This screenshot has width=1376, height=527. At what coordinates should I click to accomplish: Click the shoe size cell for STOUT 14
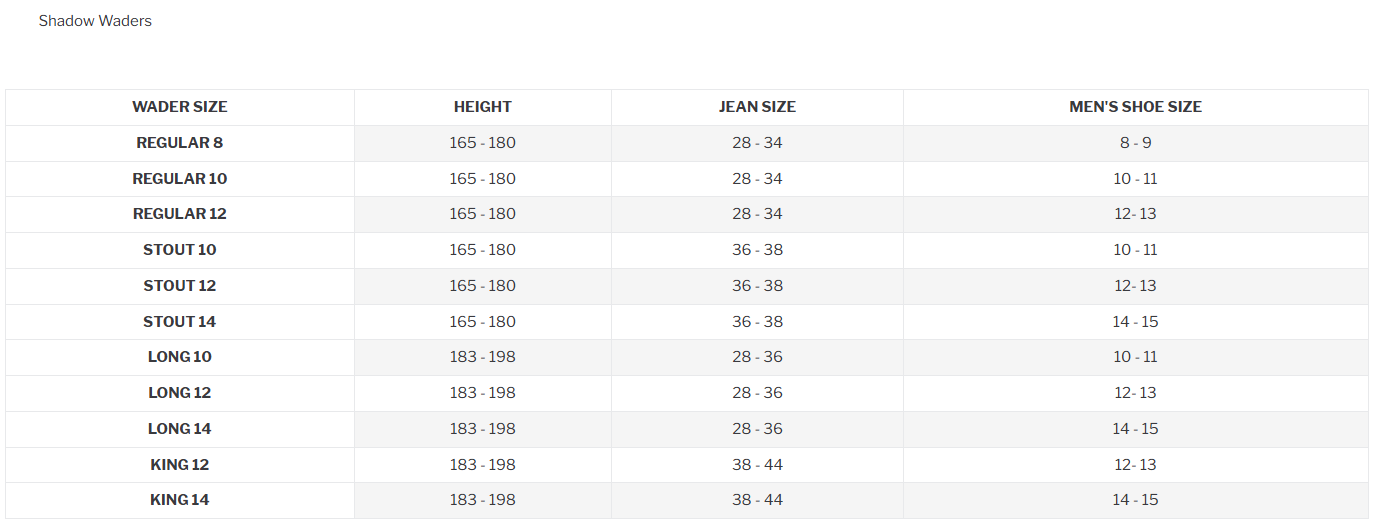(x=1136, y=322)
